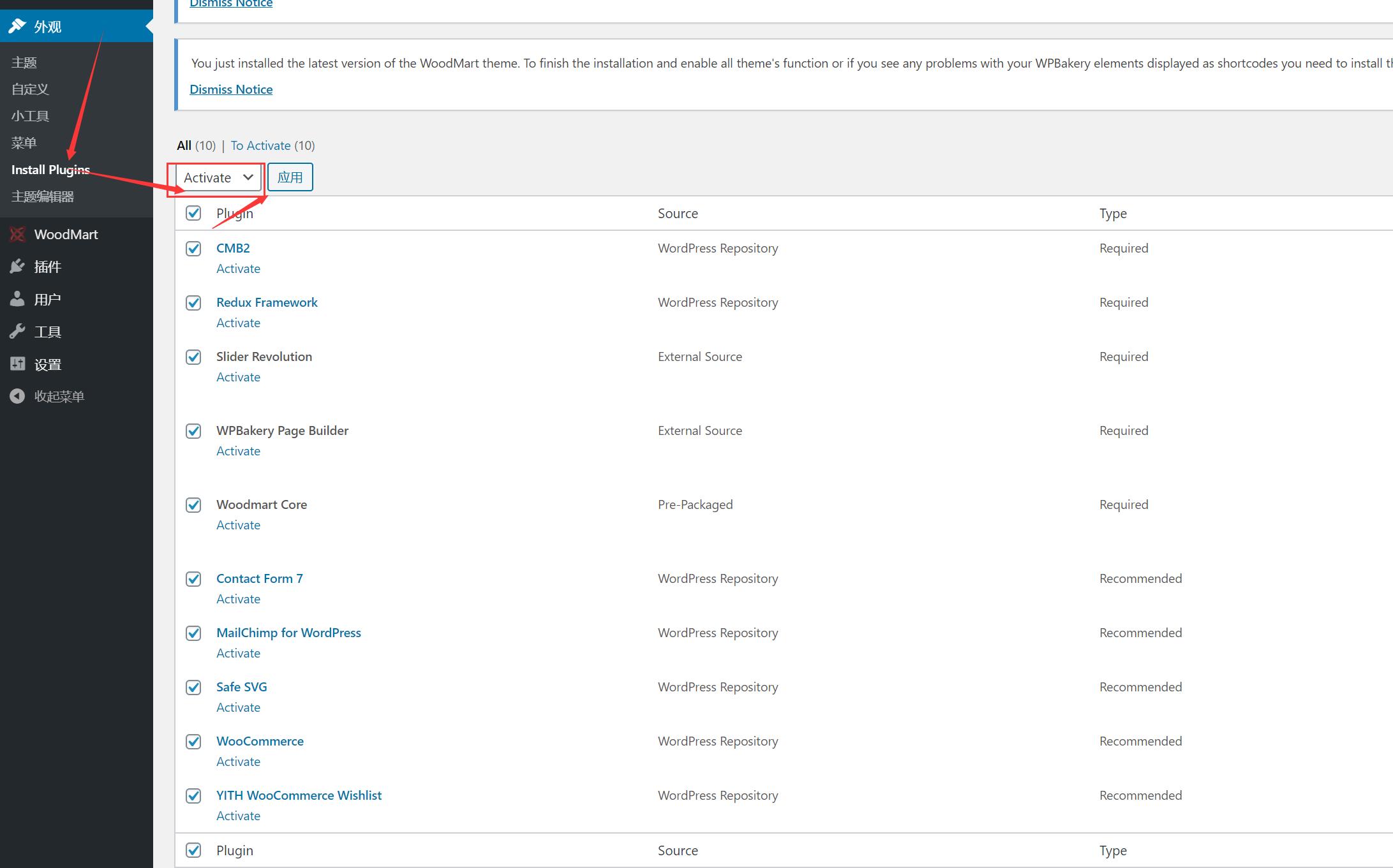
Task: Click Activate link under Contact Form 7
Action: (238, 599)
